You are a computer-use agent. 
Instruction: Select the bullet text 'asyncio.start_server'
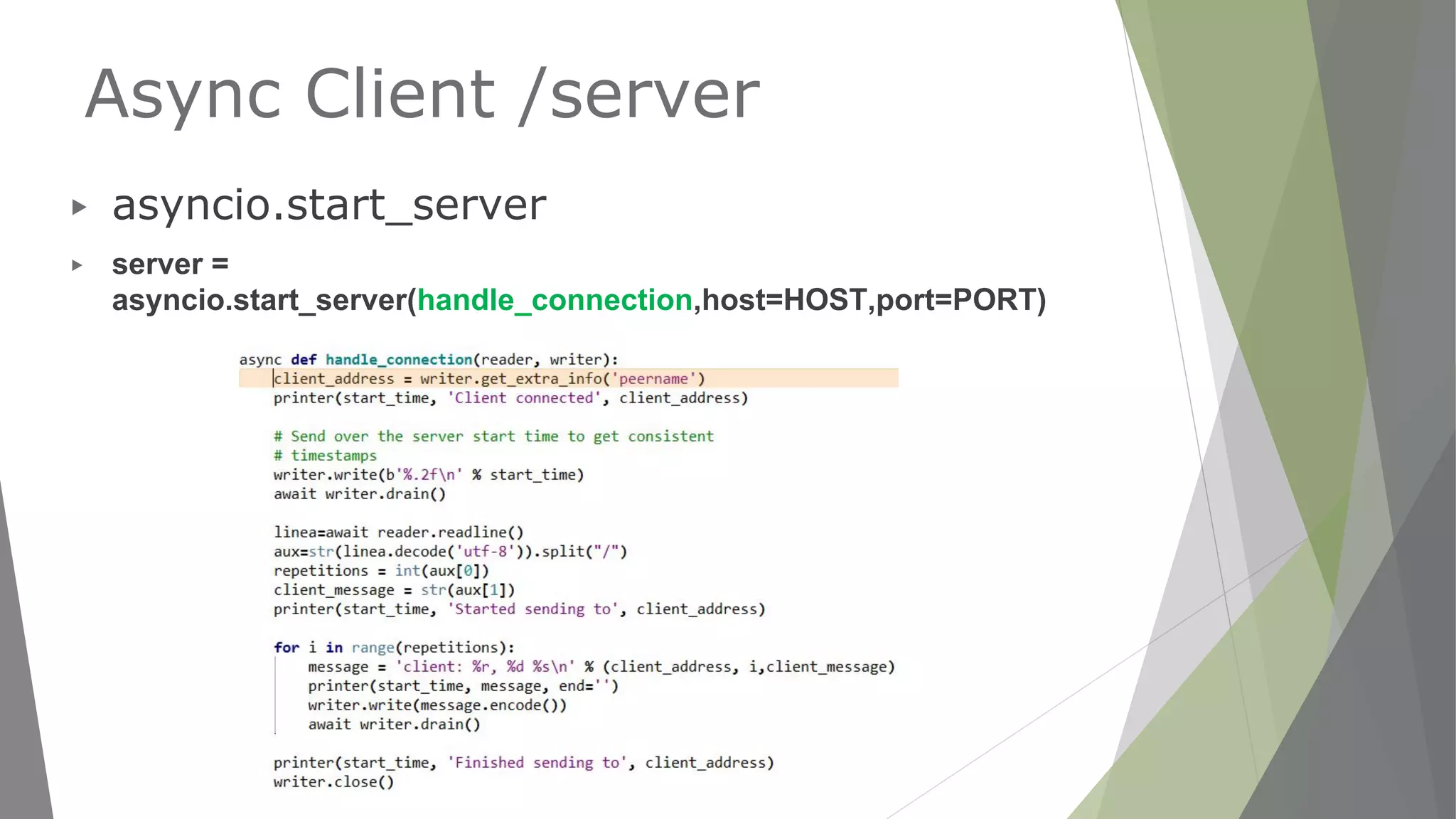coord(329,205)
